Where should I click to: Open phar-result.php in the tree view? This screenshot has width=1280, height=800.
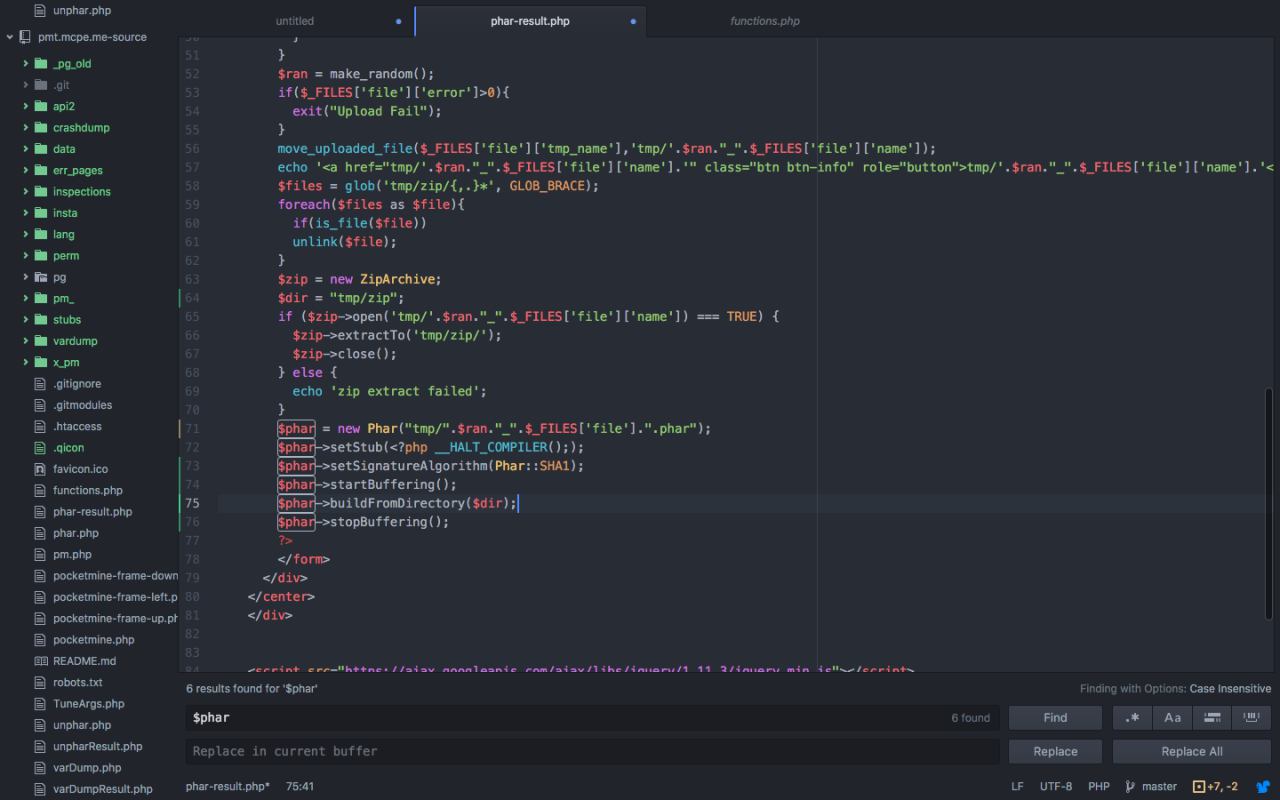tap(92, 512)
